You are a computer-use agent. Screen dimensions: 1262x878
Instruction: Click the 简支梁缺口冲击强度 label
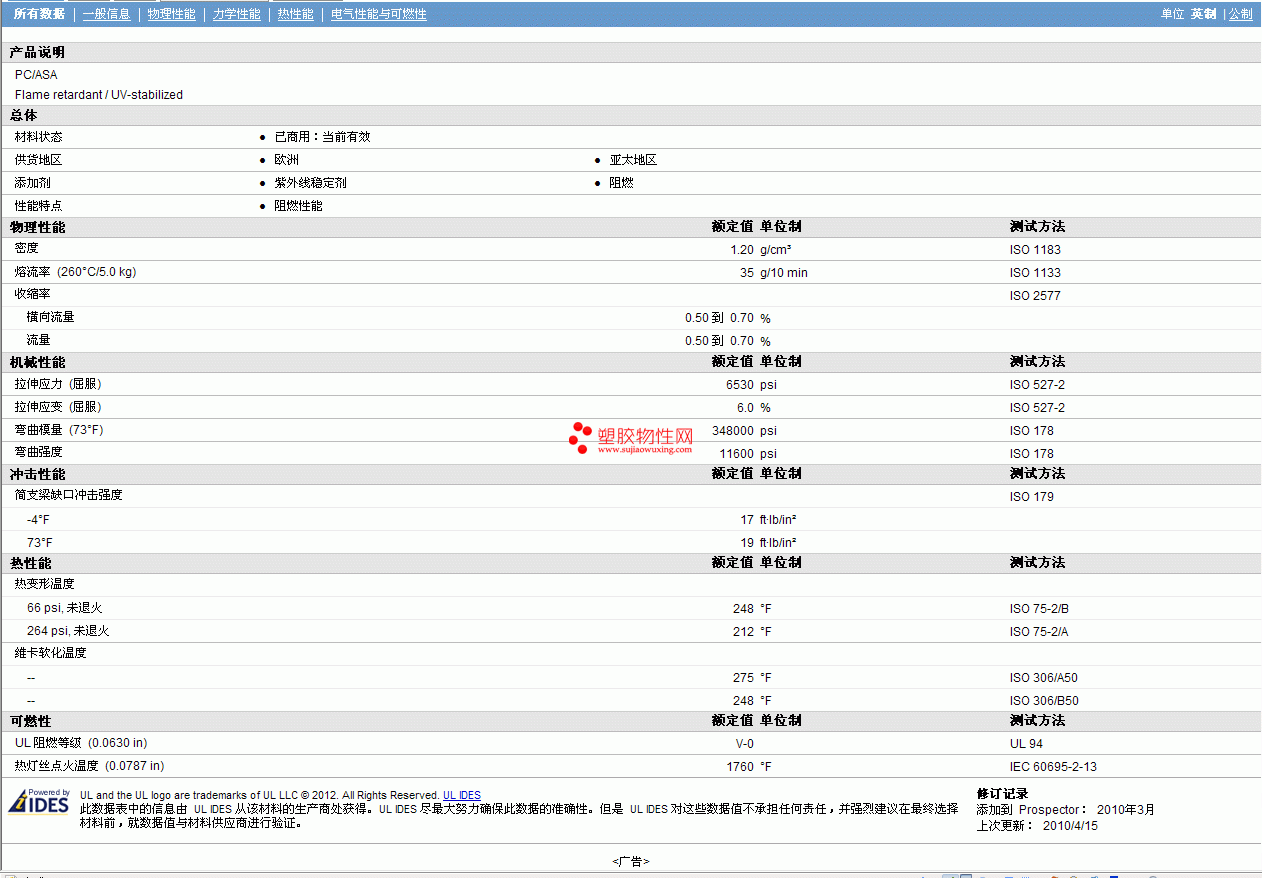[68, 495]
